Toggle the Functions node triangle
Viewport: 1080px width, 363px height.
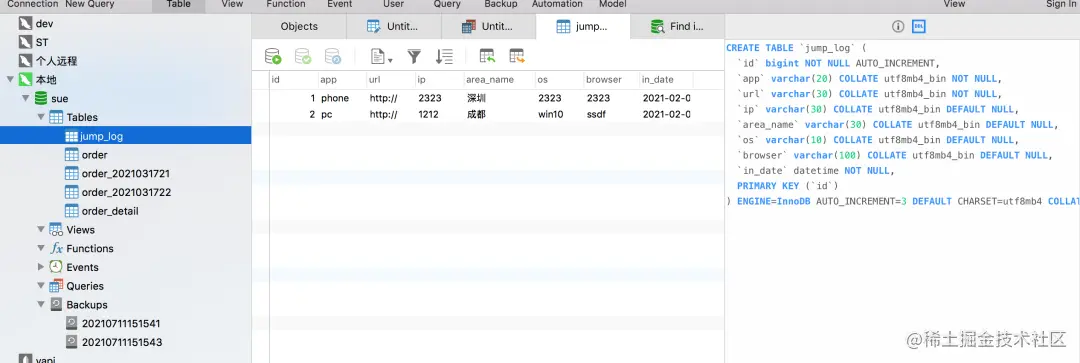(41, 248)
